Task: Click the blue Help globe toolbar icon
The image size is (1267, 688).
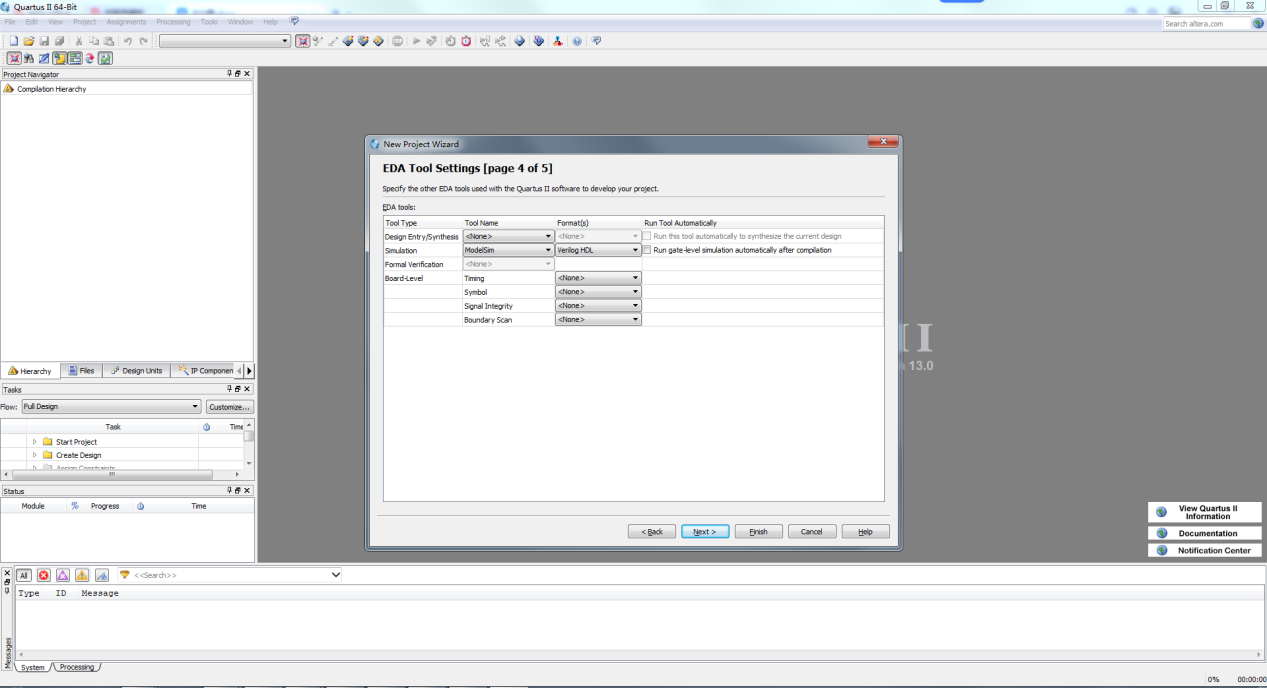Action: click(577, 41)
